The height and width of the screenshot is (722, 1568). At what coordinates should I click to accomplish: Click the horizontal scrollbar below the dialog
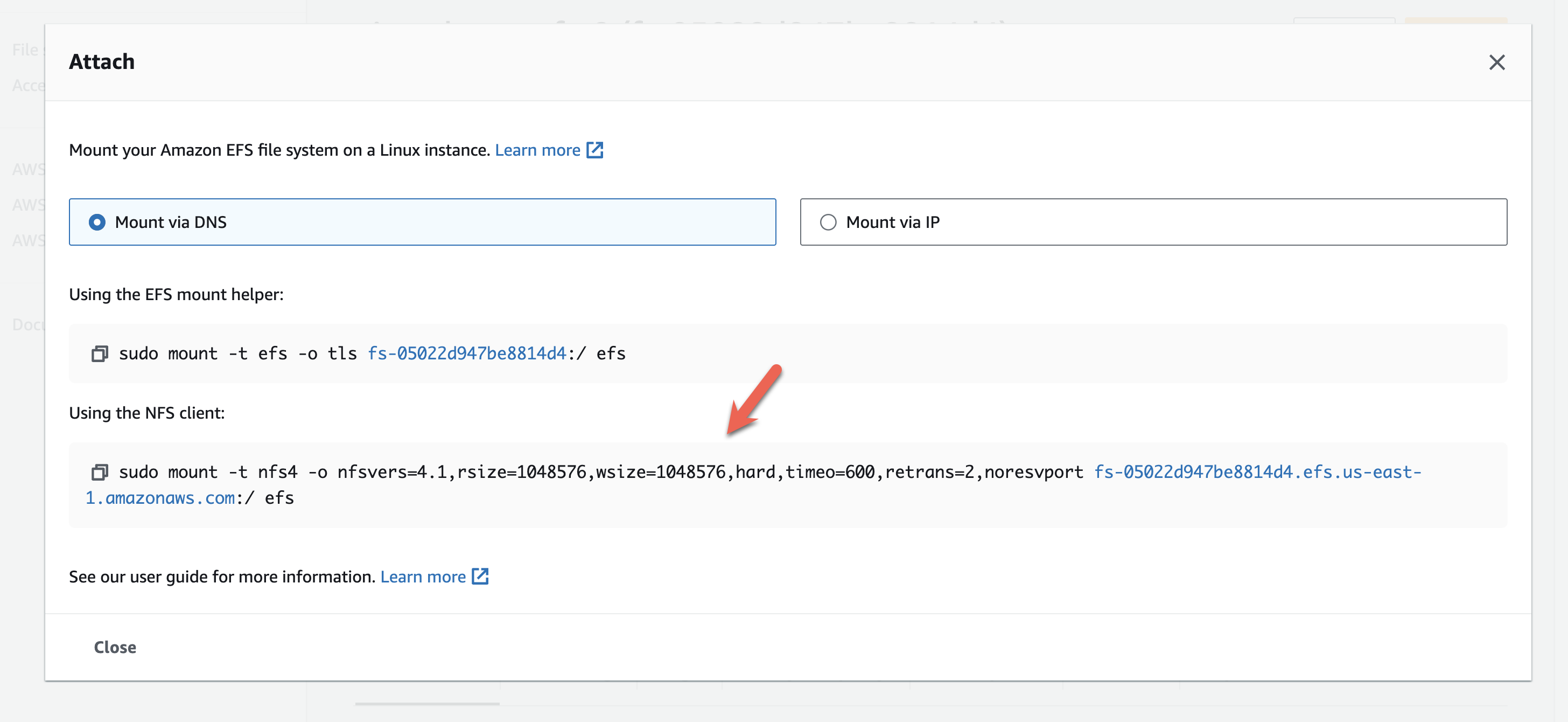click(x=426, y=704)
